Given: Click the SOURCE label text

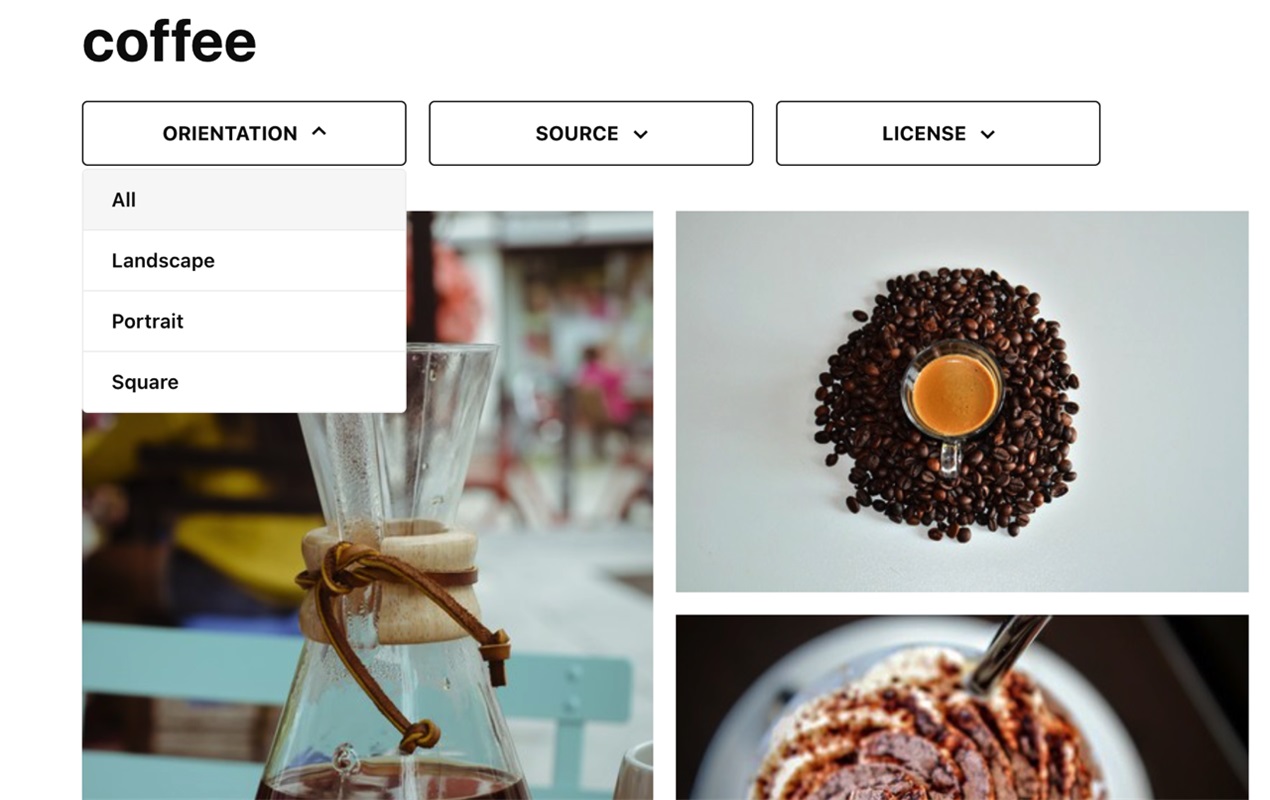Looking at the screenshot, I should (577, 133).
